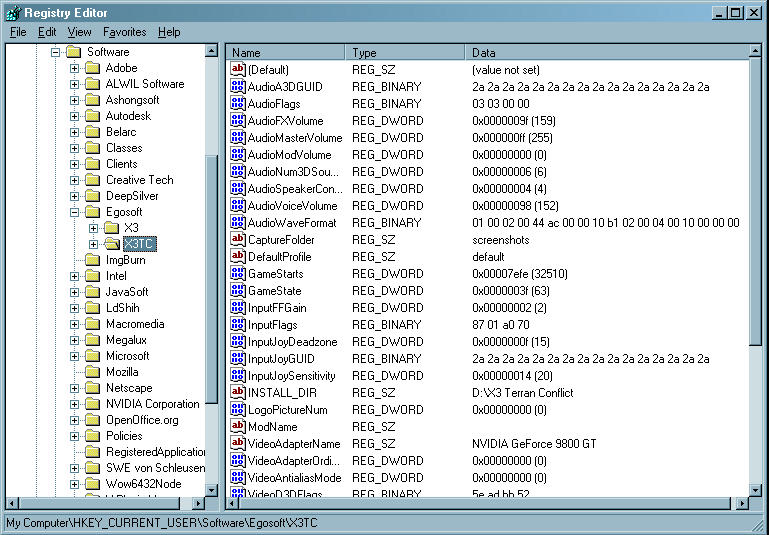Image resolution: width=769 pixels, height=535 pixels.
Task: Click the 'D:\X3 Terran Conflict' data cell
Action: (522, 393)
